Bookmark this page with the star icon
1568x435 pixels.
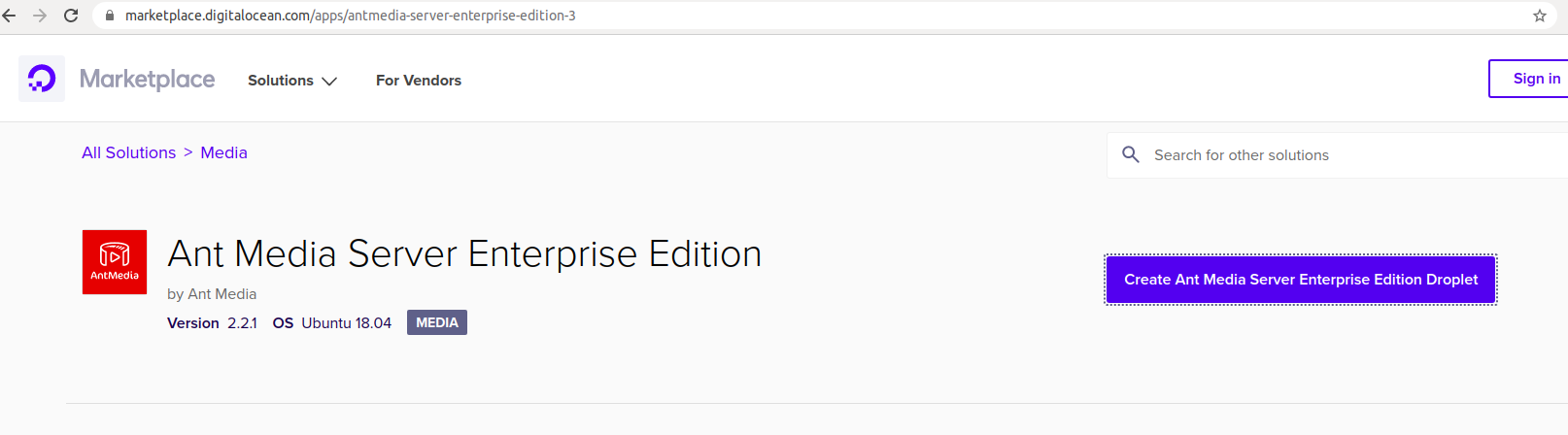pyautogui.click(x=1540, y=16)
